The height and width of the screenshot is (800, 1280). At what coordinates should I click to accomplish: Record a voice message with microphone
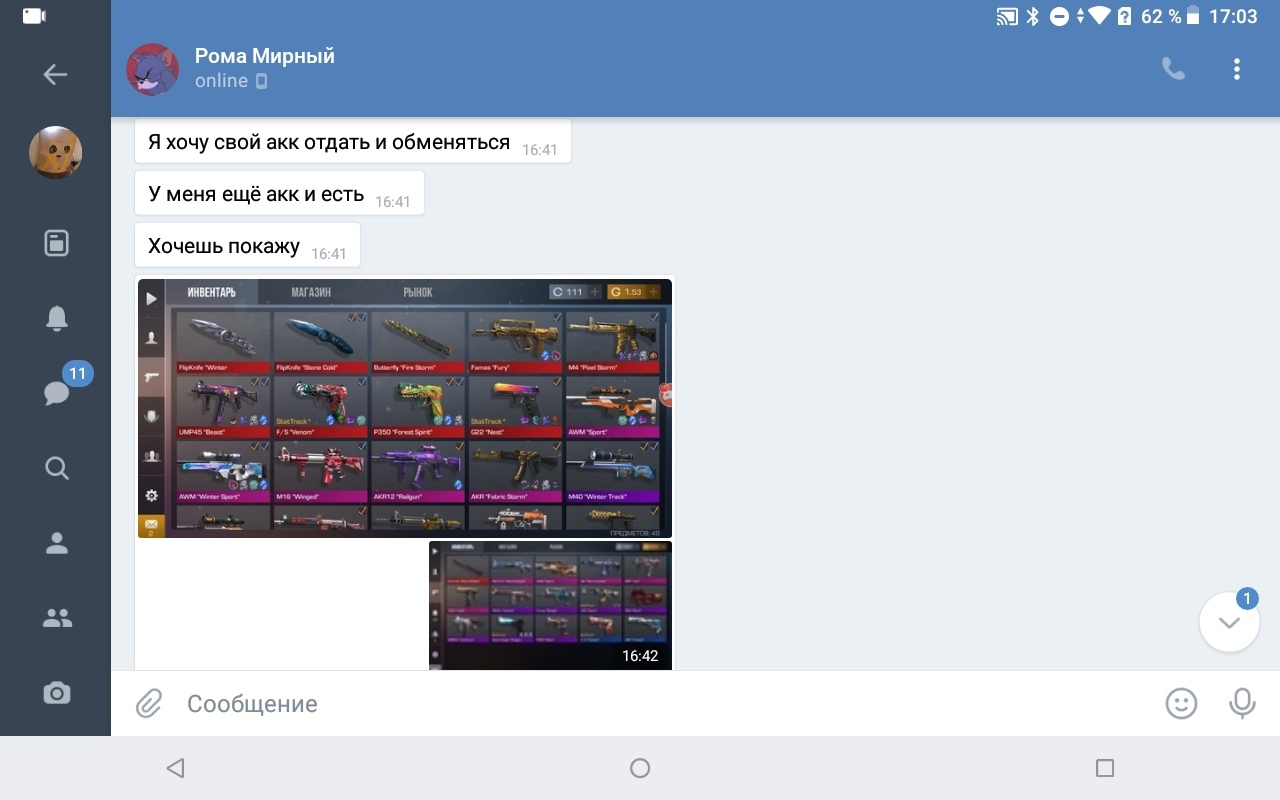click(1242, 704)
